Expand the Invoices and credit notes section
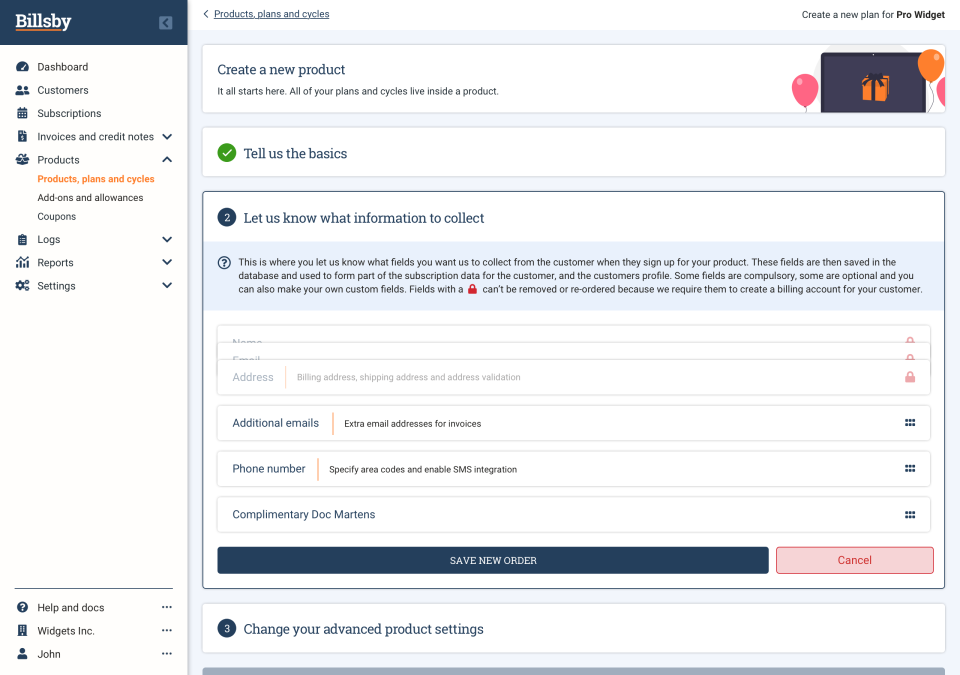The width and height of the screenshot is (960, 675). click(166, 136)
